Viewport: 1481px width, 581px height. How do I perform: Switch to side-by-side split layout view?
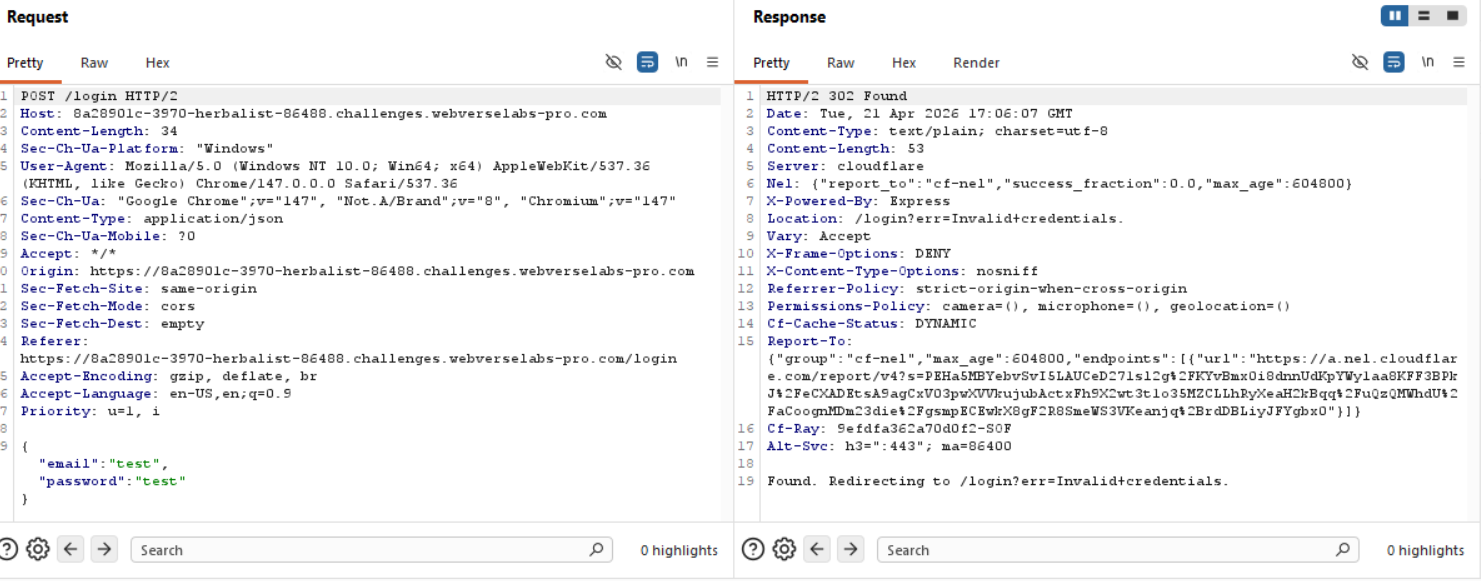coord(1394,16)
